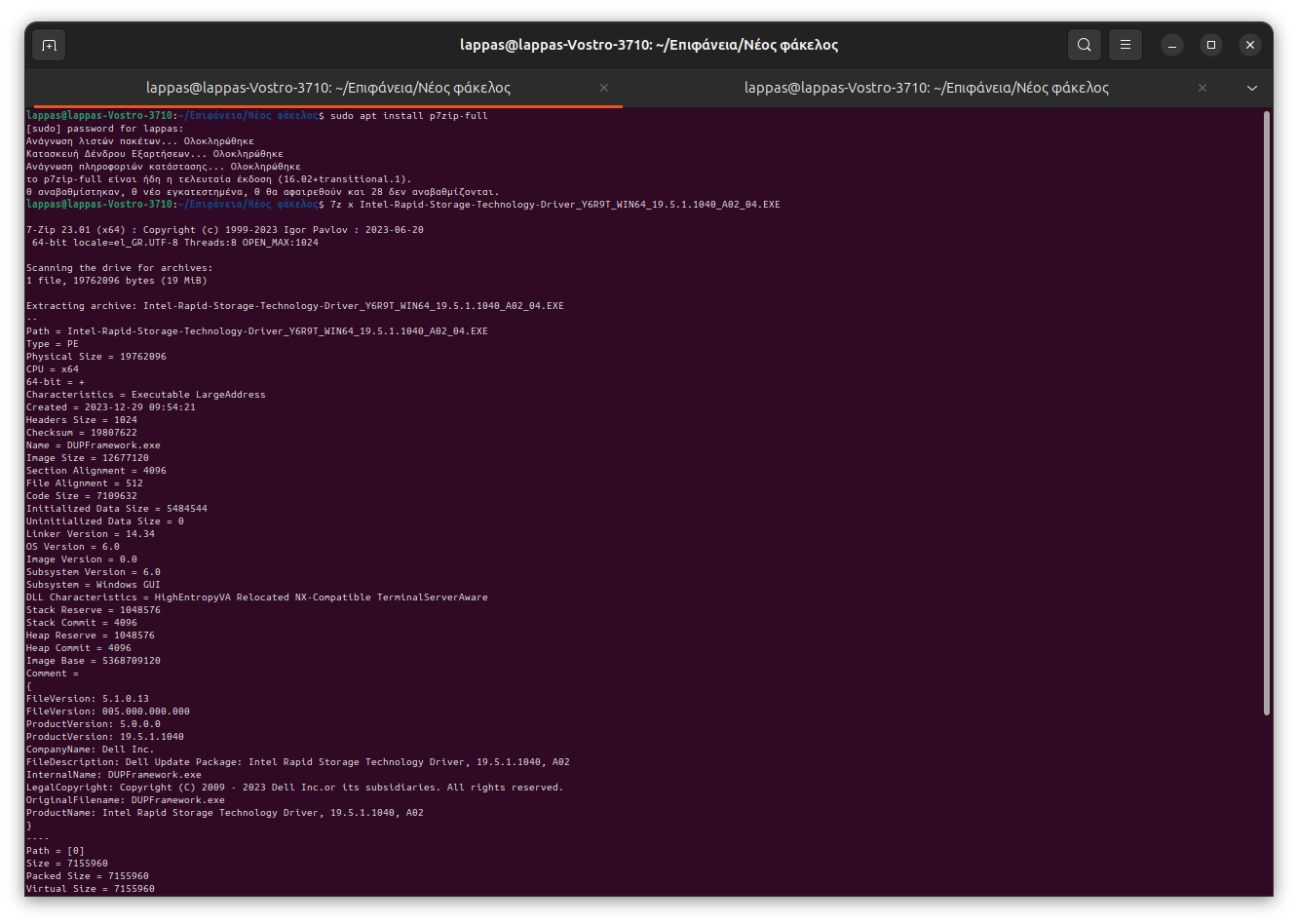Close the second terminal tab
This screenshot has height=924, width=1298.
coord(1203,88)
